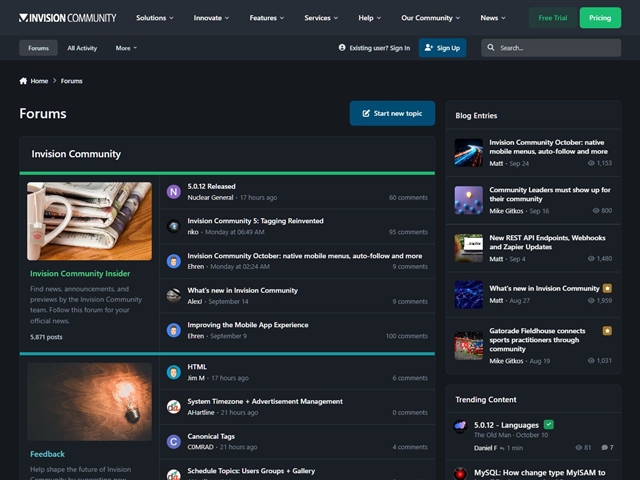This screenshot has width=640, height=480.
Task: Expand the Services menu
Action: click(321, 18)
